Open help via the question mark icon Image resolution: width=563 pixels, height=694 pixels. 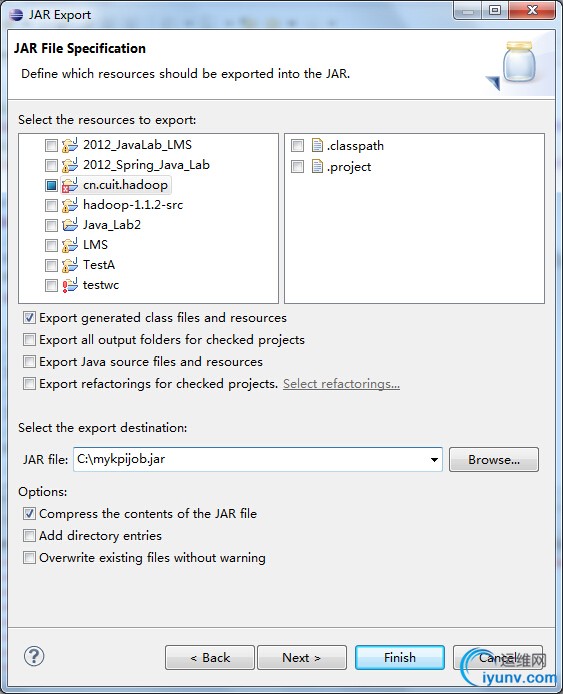[34, 656]
